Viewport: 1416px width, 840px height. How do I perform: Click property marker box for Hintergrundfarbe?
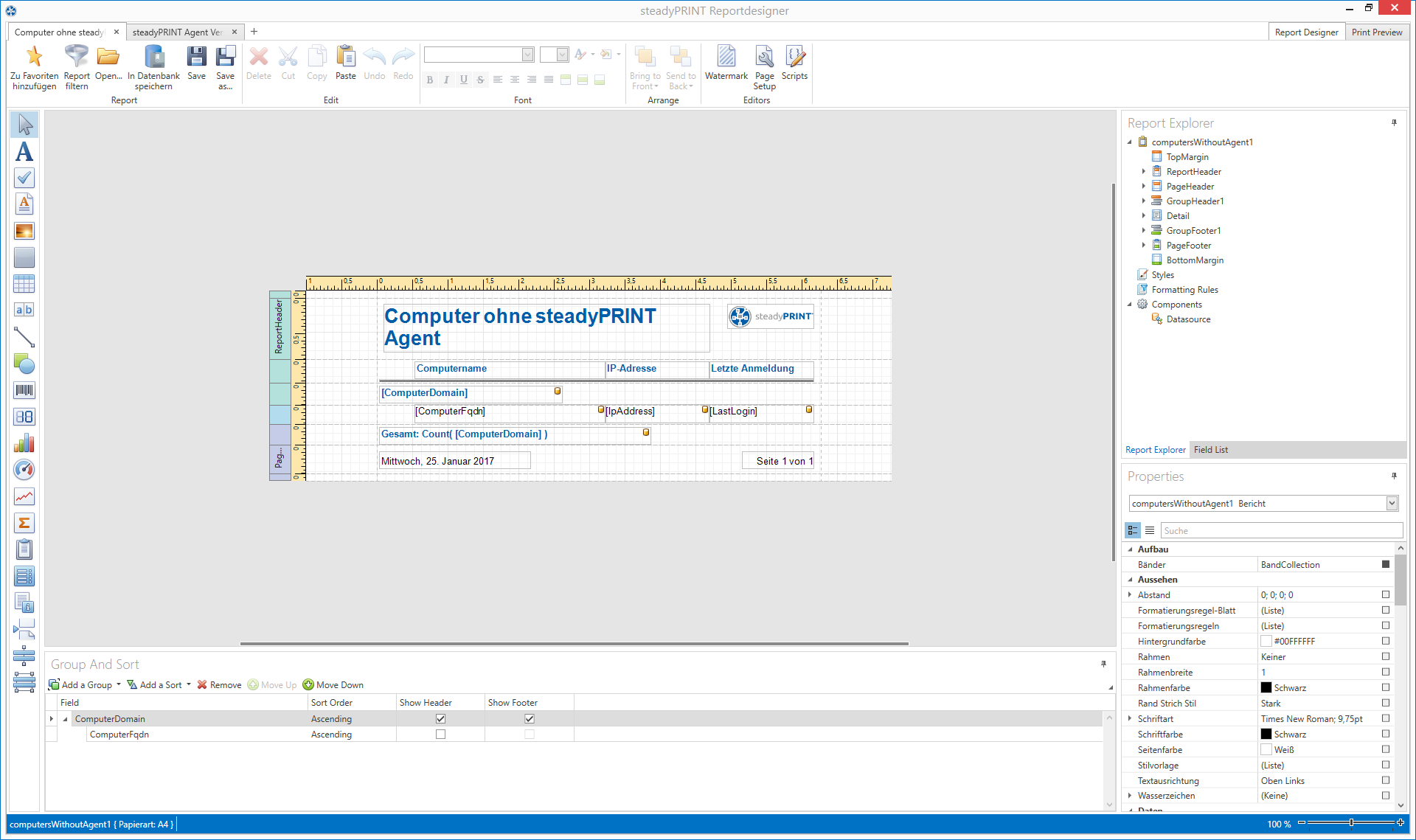point(1386,641)
